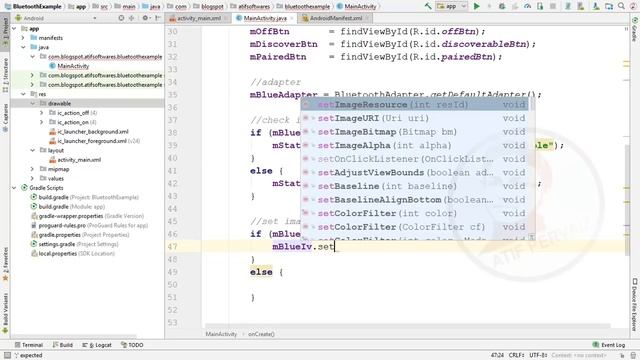Viewport: 640px width, 360px height.
Task: Toggle the Structure side panel tab
Action: (5, 75)
